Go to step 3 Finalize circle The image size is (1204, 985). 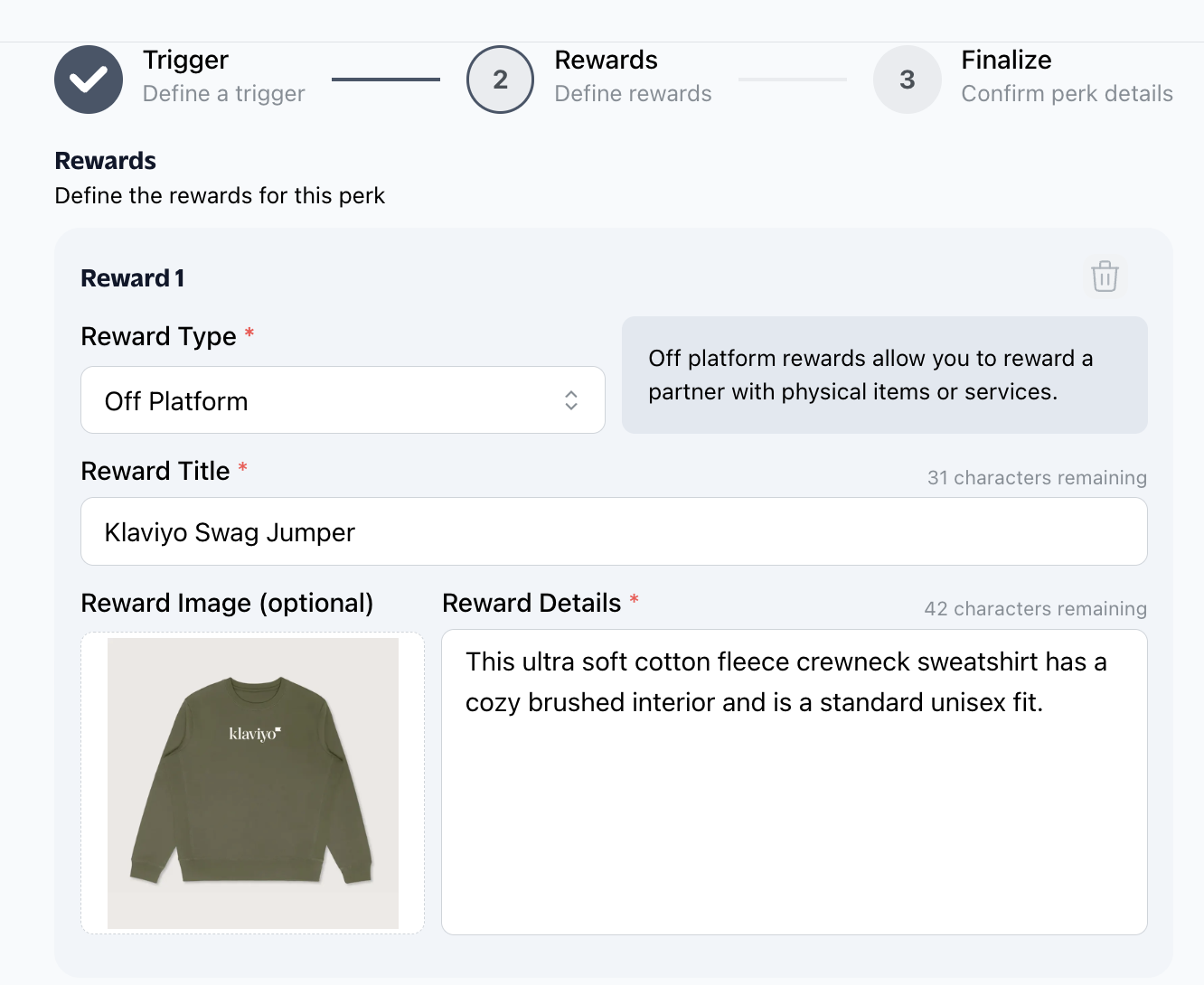(x=908, y=80)
